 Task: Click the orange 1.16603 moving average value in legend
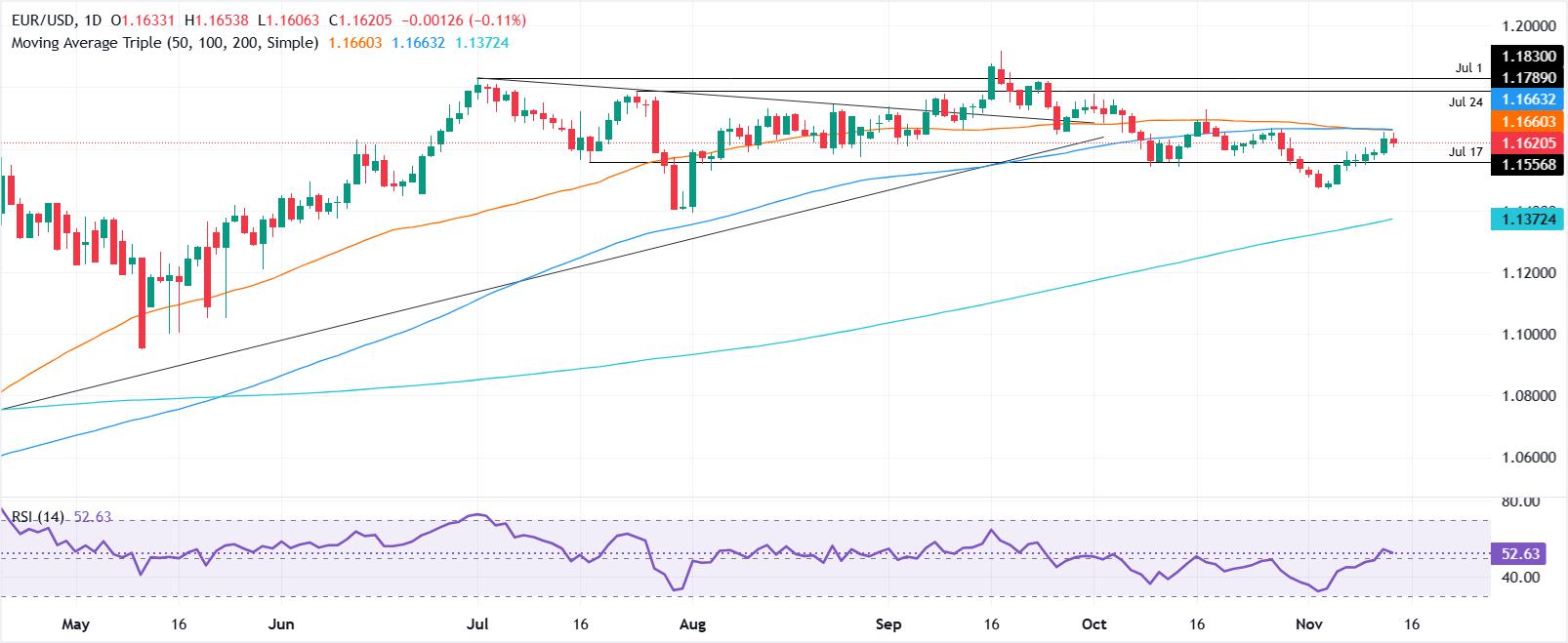pyautogui.click(x=357, y=43)
